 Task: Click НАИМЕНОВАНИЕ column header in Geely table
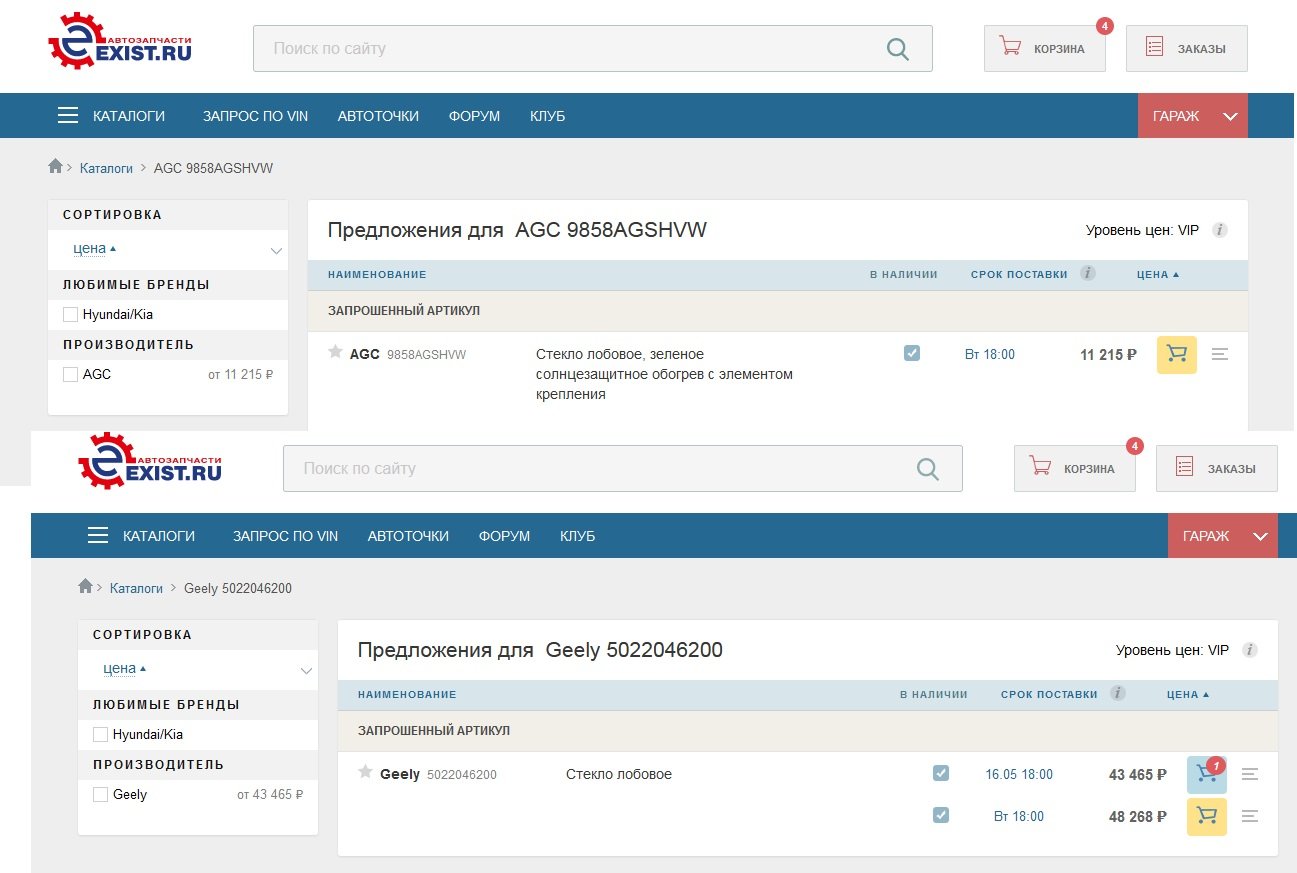pos(407,694)
